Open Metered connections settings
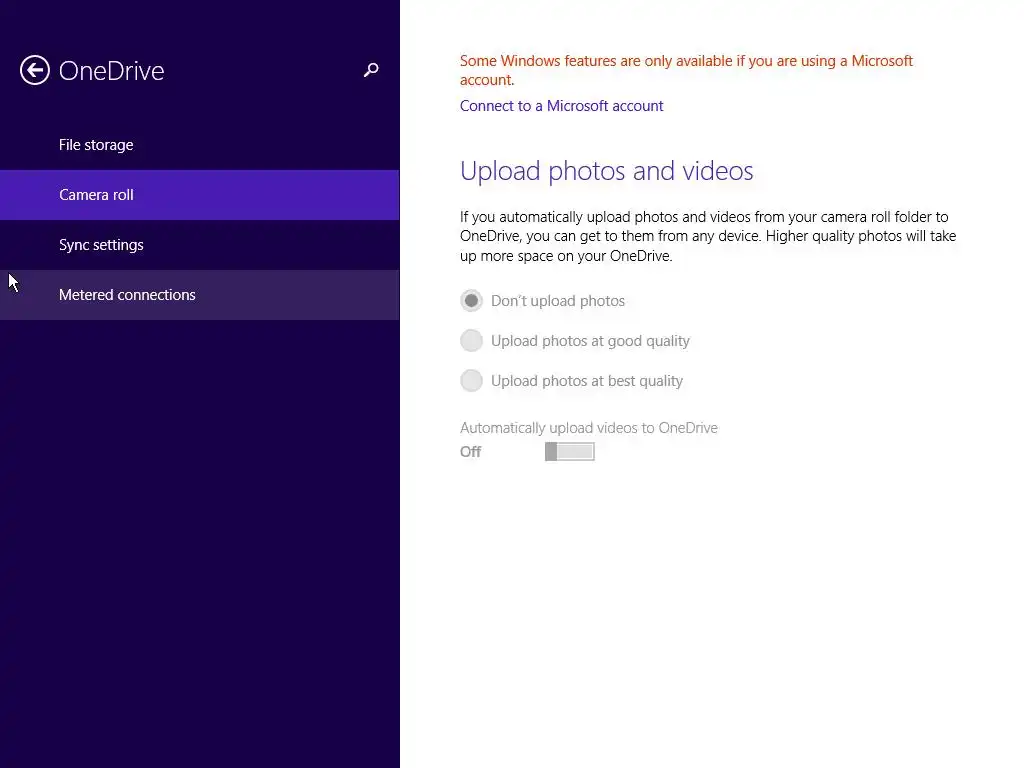The image size is (1024, 768). click(200, 295)
